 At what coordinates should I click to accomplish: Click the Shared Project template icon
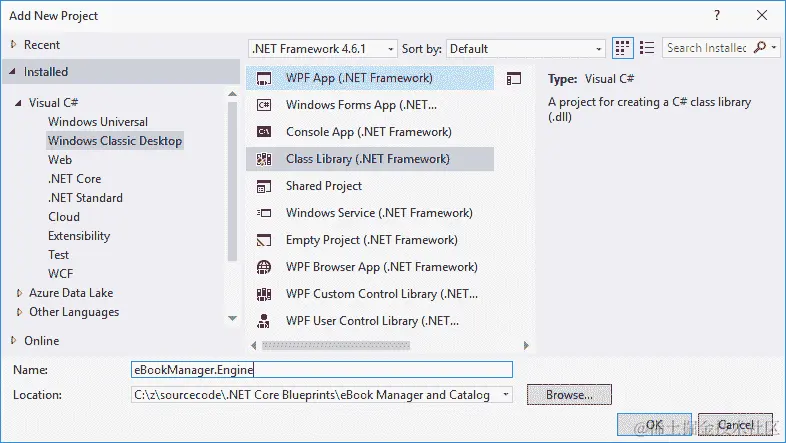(264, 186)
